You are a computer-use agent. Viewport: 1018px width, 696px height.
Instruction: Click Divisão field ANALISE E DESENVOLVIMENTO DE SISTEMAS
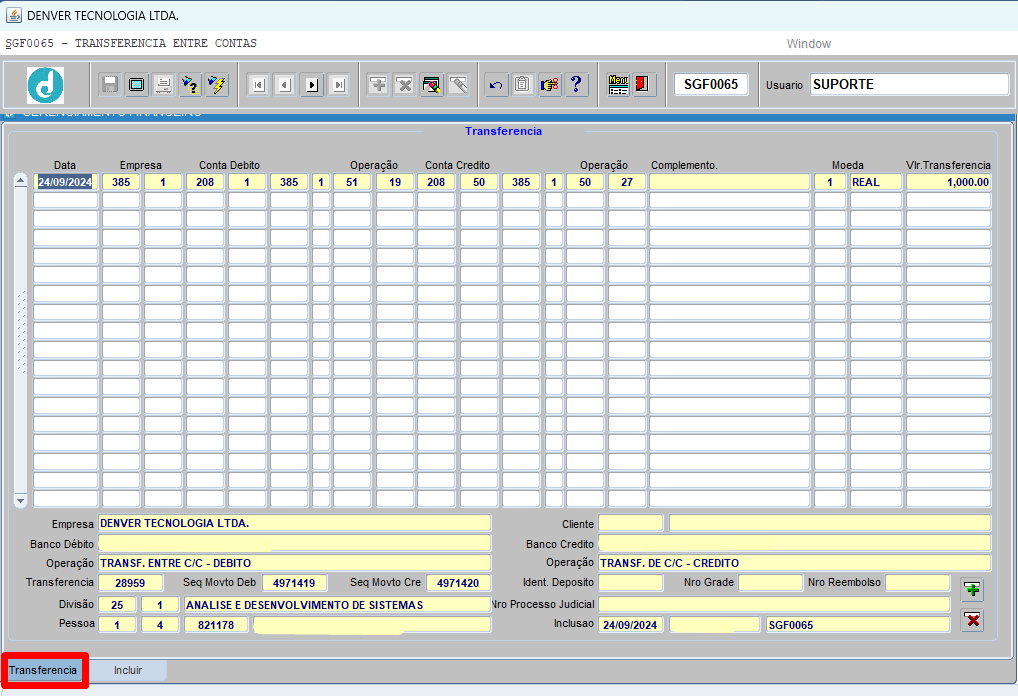(x=338, y=604)
